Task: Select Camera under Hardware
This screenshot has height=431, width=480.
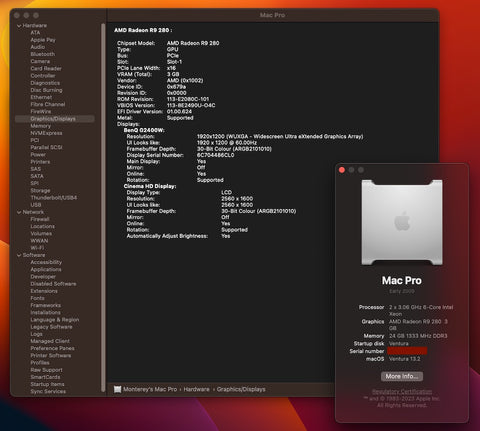Action: tap(40, 61)
